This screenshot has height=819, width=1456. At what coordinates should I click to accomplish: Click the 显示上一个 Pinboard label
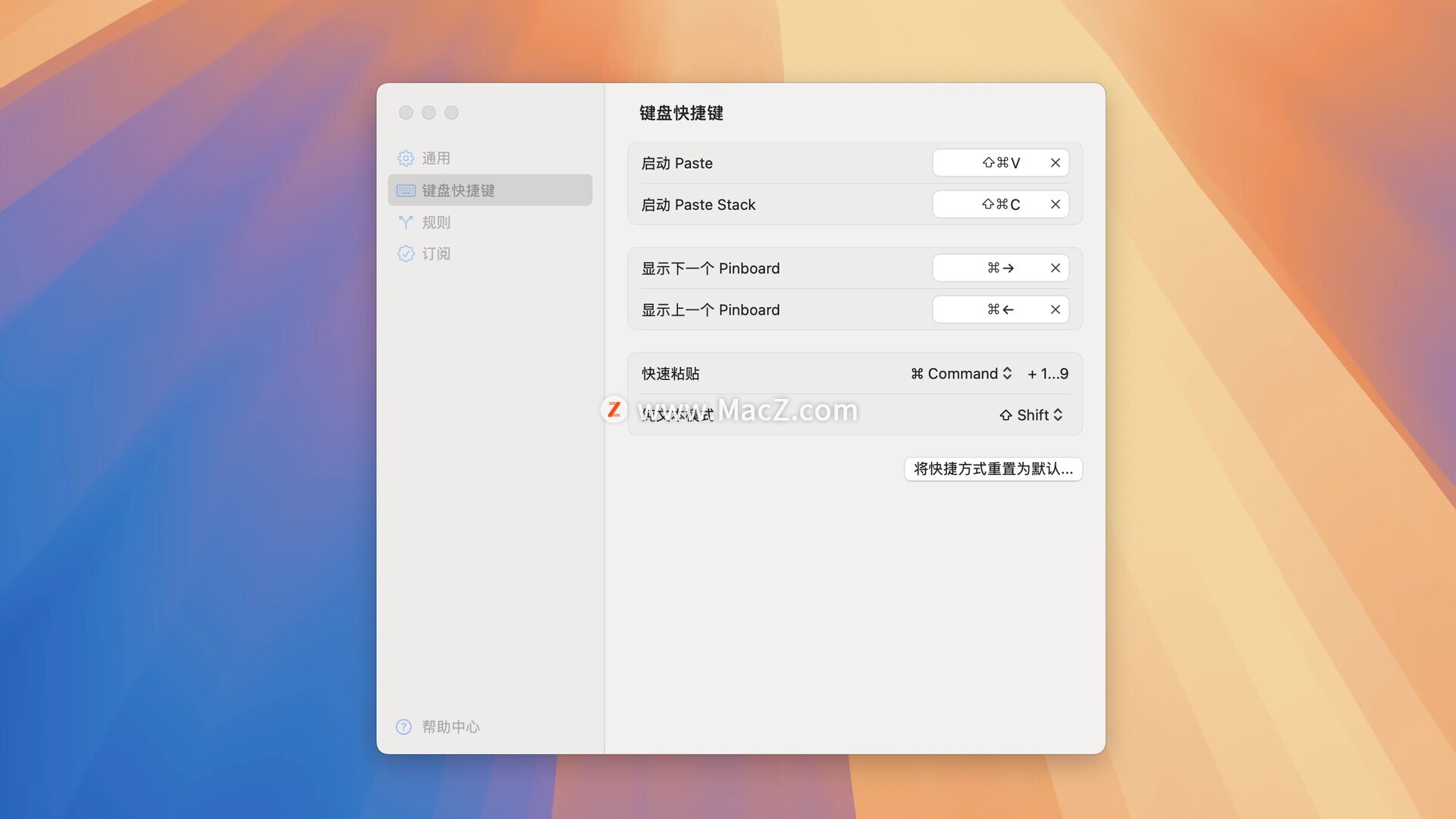click(x=711, y=309)
